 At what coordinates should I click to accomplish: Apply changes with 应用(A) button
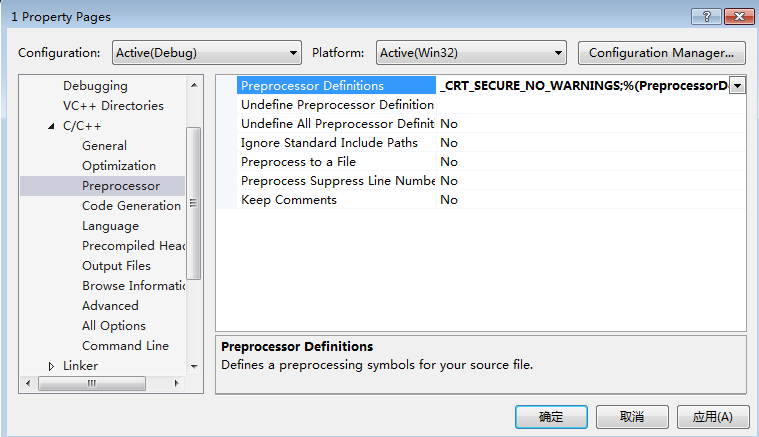coord(713,417)
